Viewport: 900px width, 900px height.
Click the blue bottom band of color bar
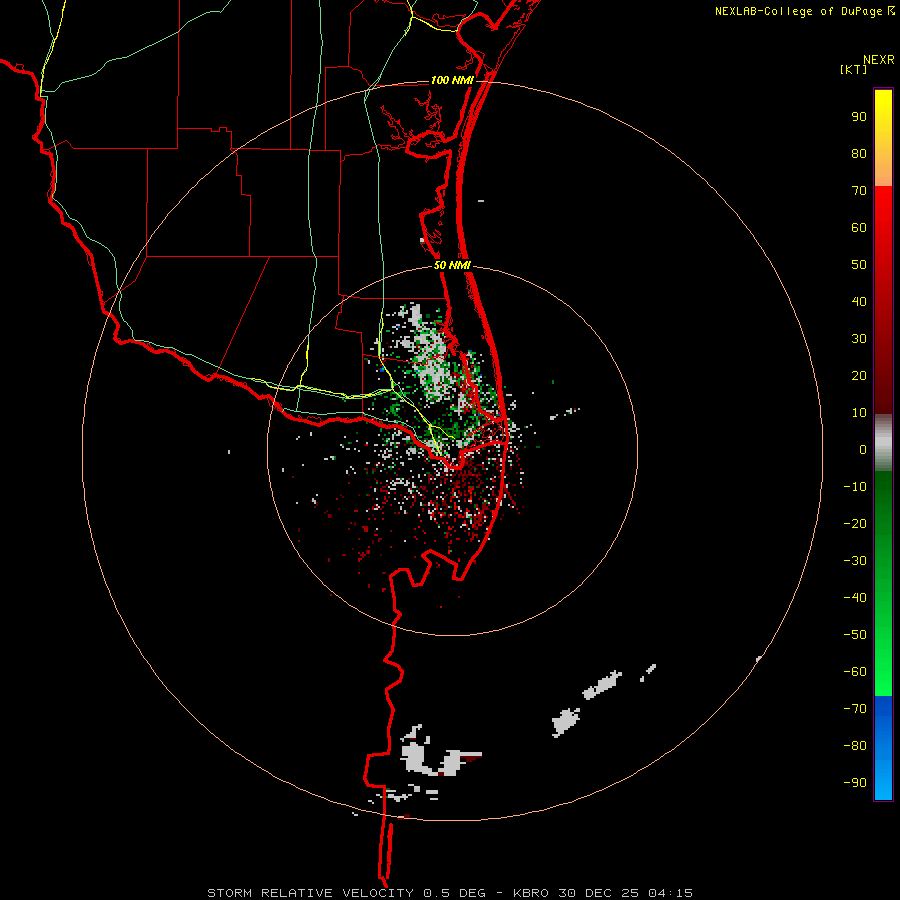click(x=883, y=748)
